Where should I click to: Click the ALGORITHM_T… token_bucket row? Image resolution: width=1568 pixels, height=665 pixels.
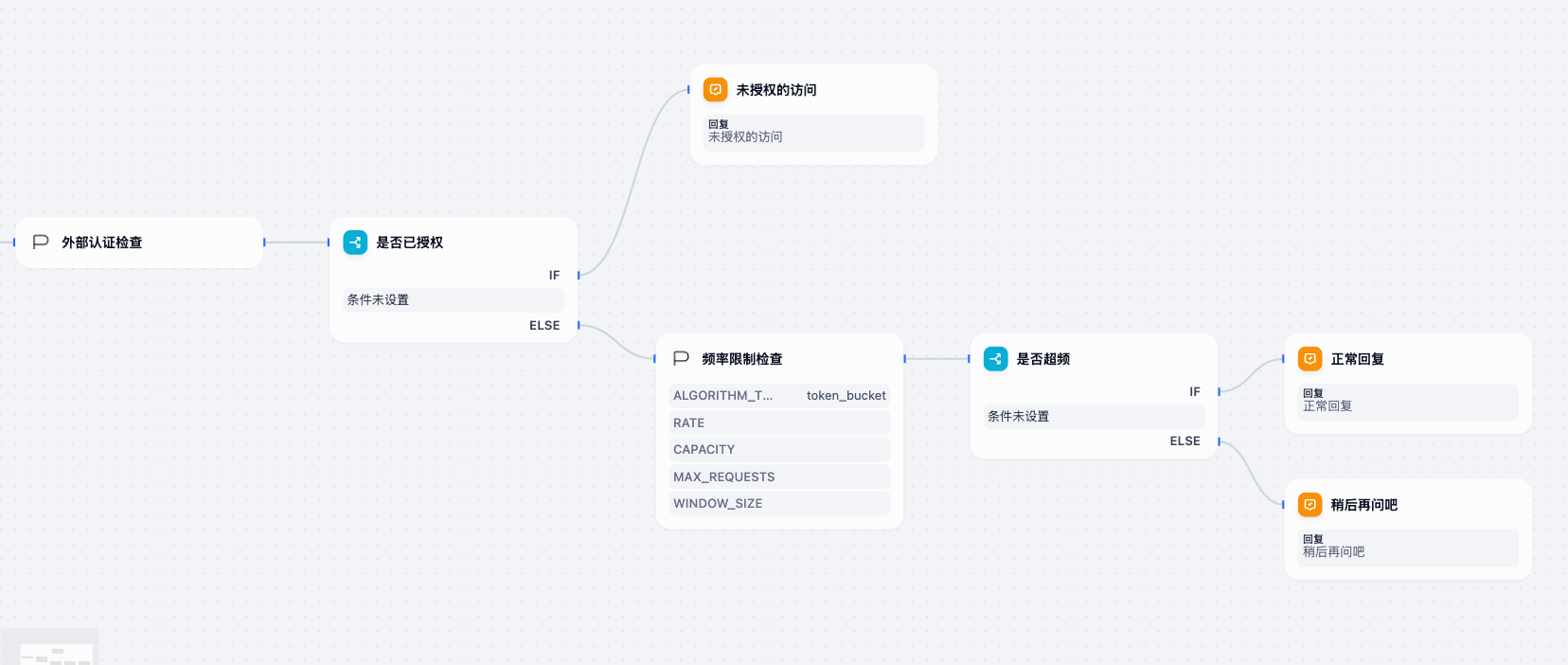pos(779,396)
